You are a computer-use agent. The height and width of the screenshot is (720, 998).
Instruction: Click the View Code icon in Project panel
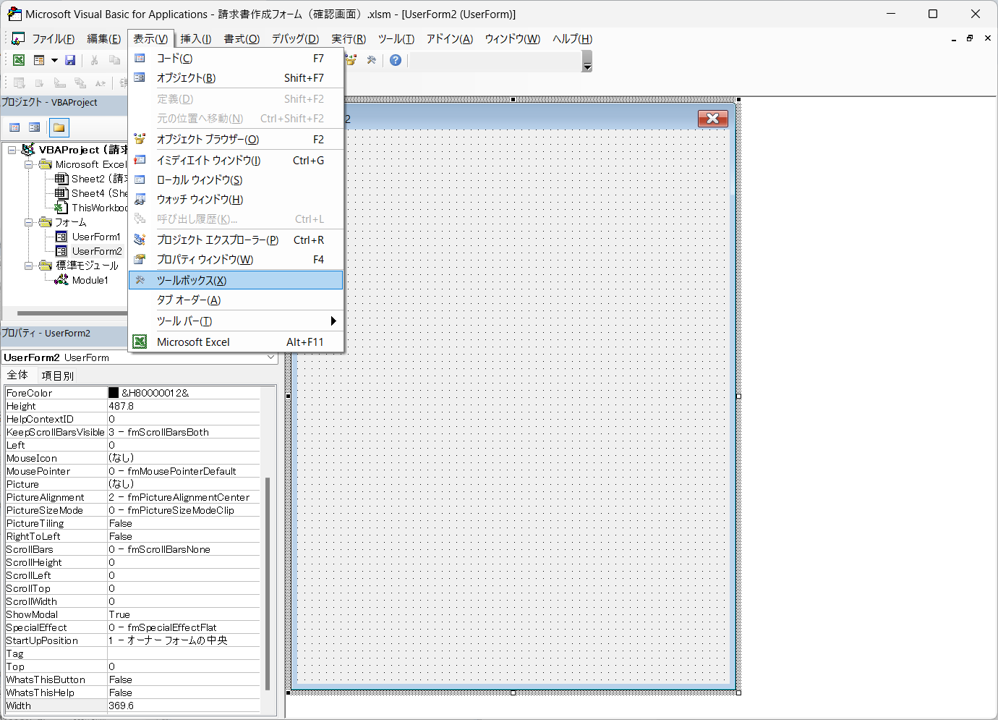tap(15, 128)
